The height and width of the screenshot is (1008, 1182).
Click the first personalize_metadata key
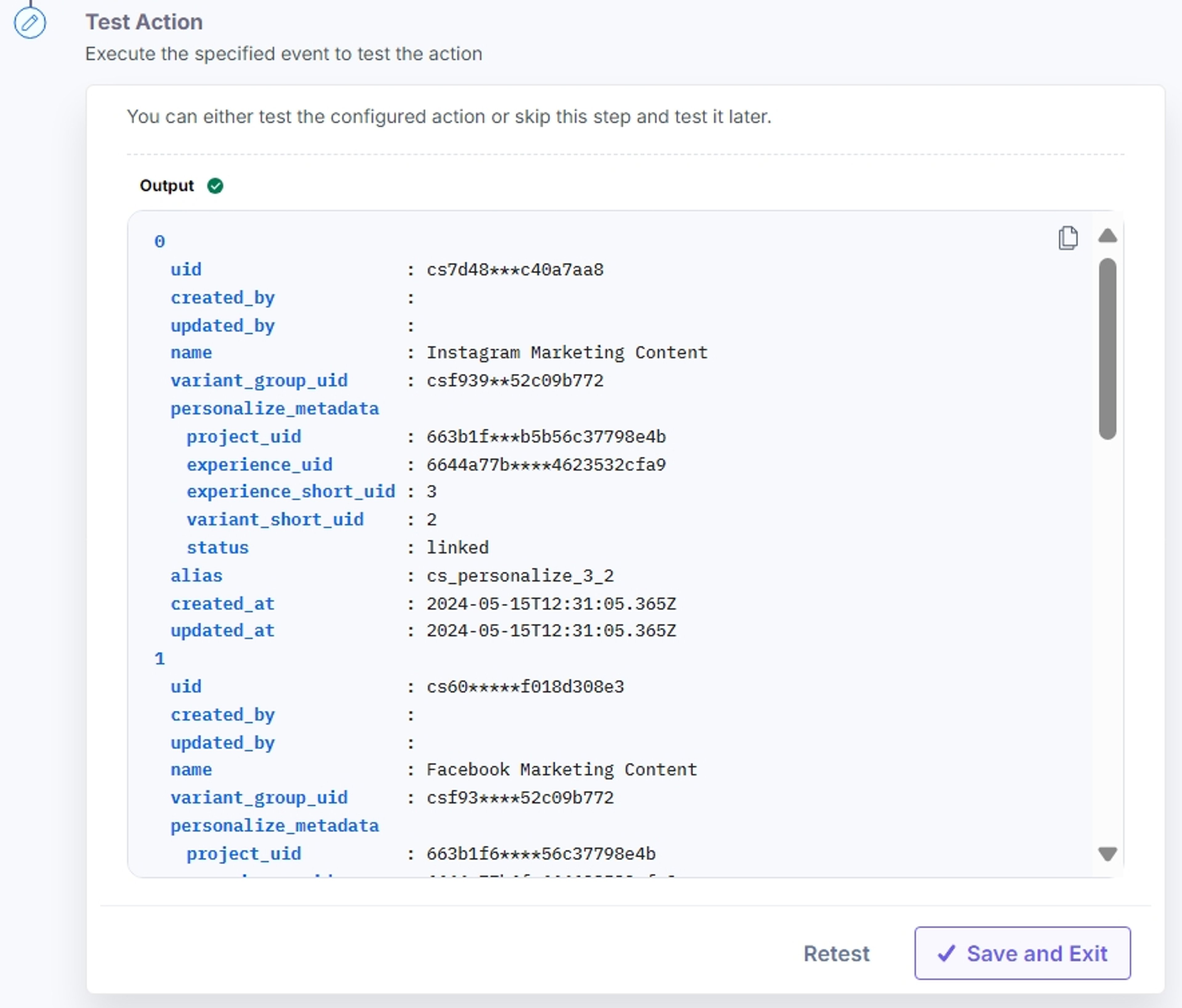[274, 408]
